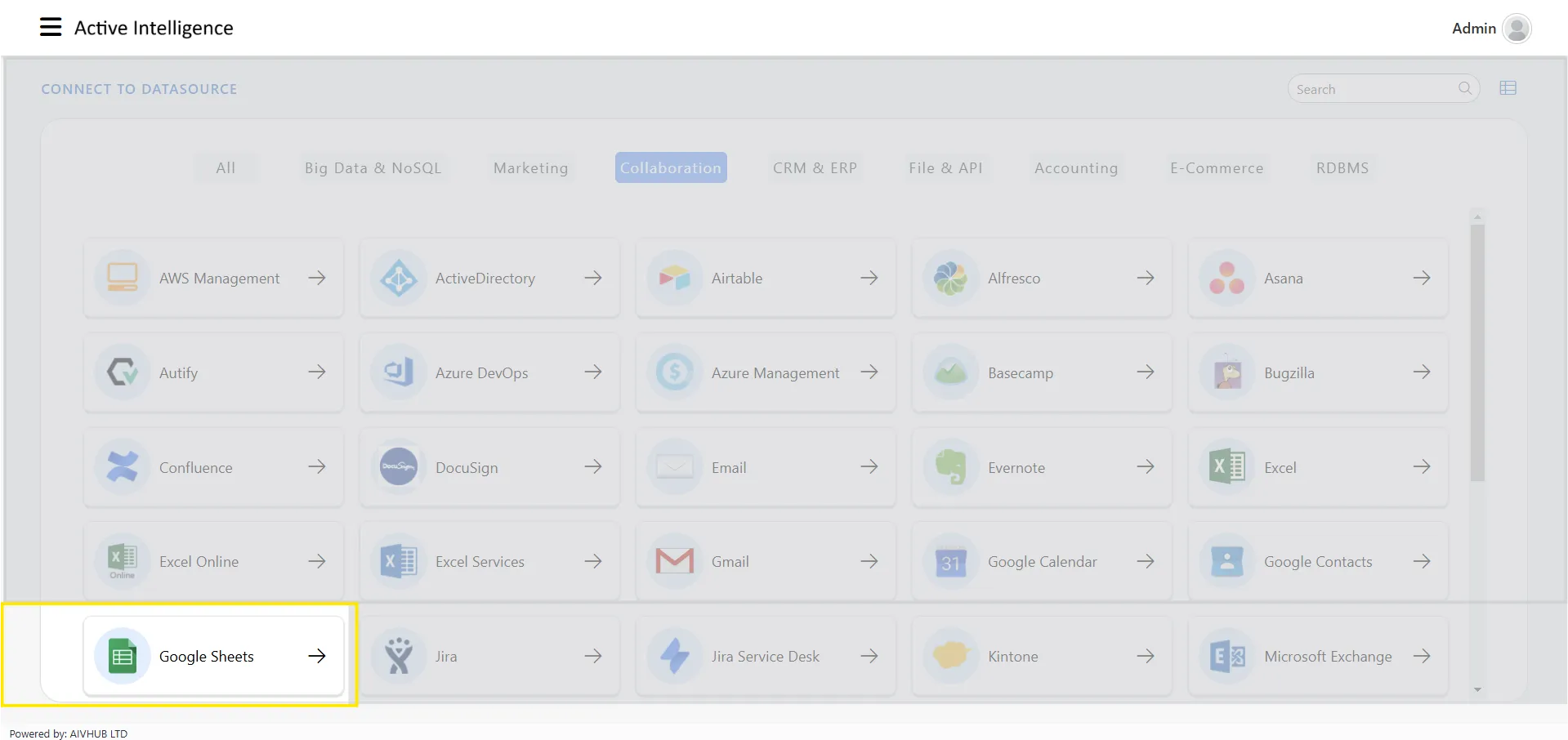Image resolution: width=1568 pixels, height=740 pixels.
Task: Click the Azure Management icon
Action: coord(675,372)
